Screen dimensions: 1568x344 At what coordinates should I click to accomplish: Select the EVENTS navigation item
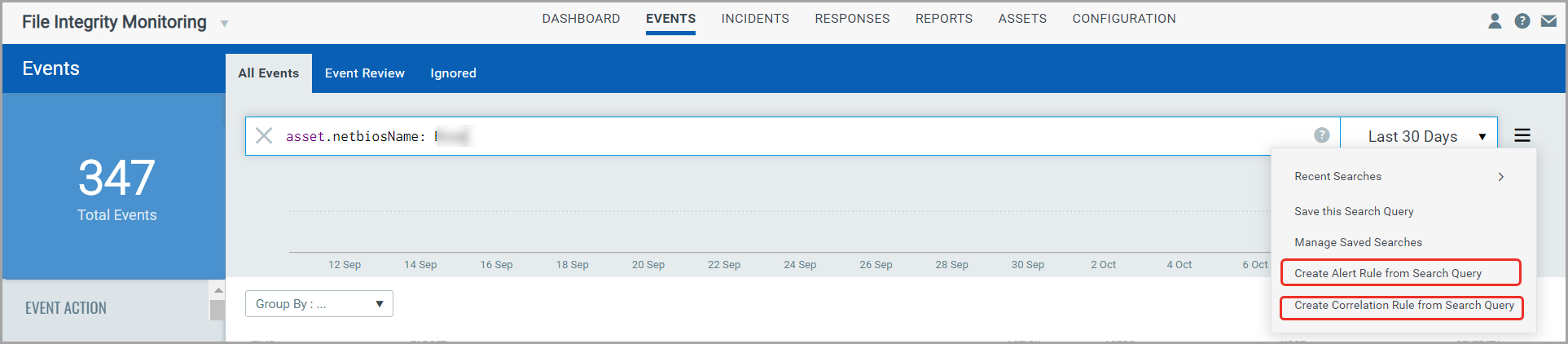pos(671,19)
